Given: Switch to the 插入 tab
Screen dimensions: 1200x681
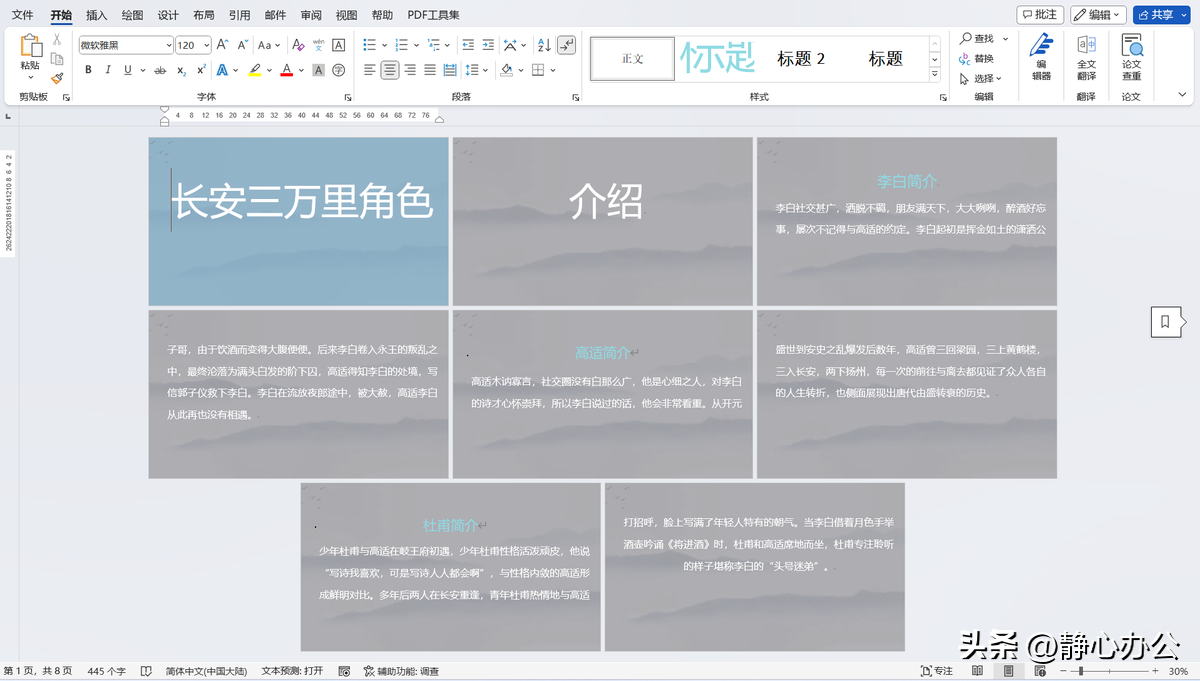Looking at the screenshot, I should 97,15.
